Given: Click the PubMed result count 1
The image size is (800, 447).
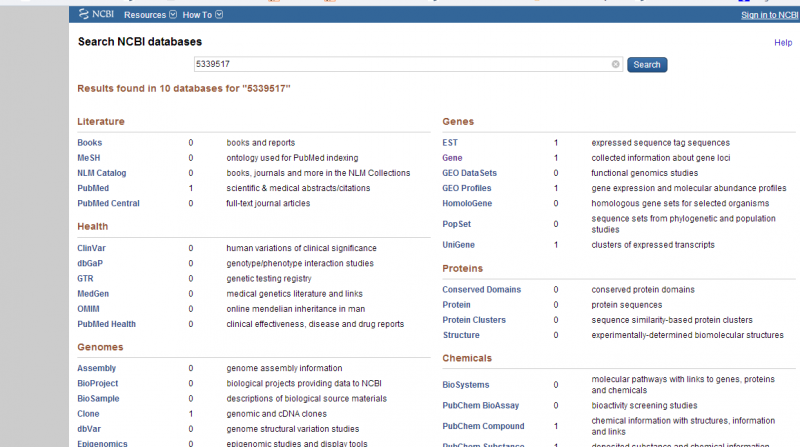Looking at the screenshot, I should (x=191, y=188).
